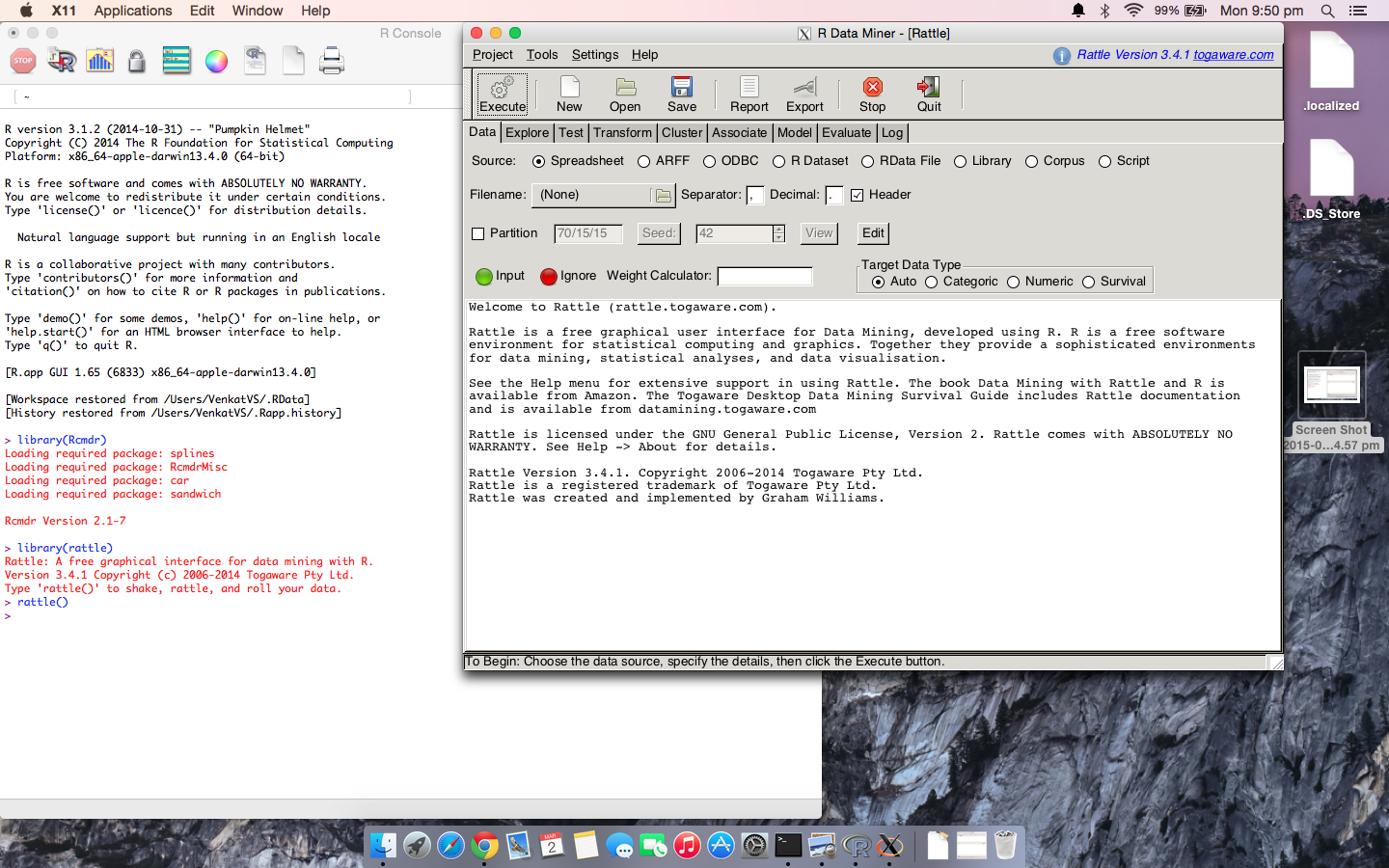Screen dimensions: 1389x868
Task: Open the togaware.com link
Action: pos(1234,55)
